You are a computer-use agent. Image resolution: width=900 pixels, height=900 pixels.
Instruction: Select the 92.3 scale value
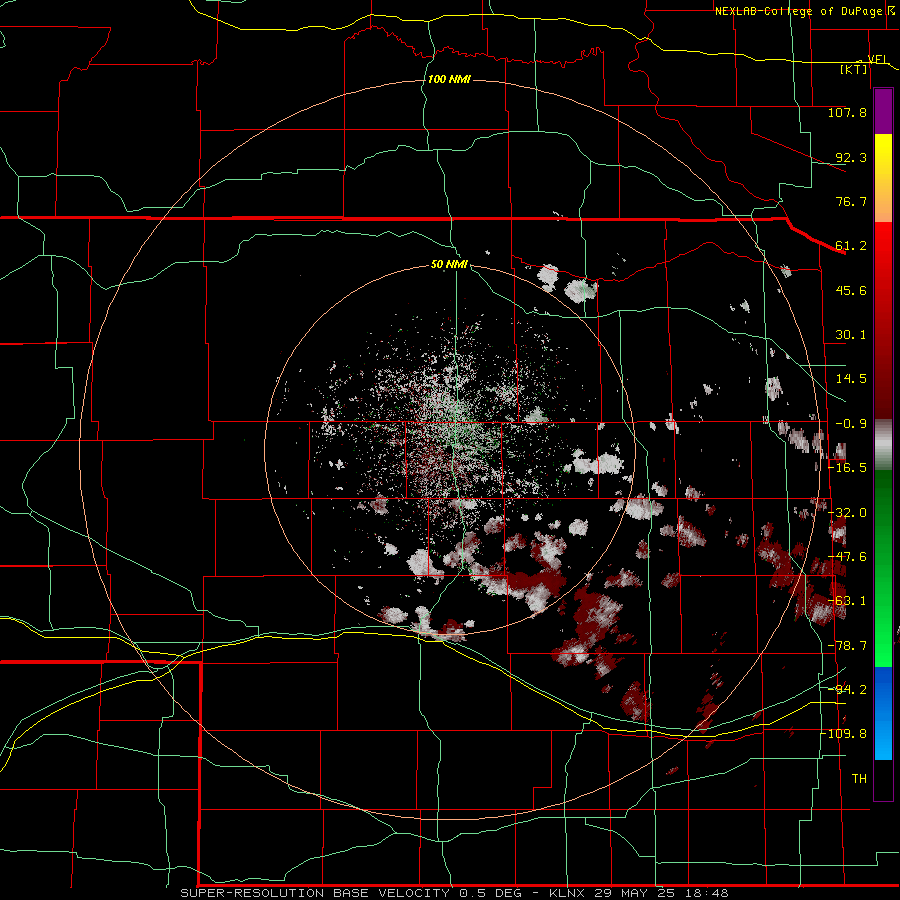click(851, 157)
